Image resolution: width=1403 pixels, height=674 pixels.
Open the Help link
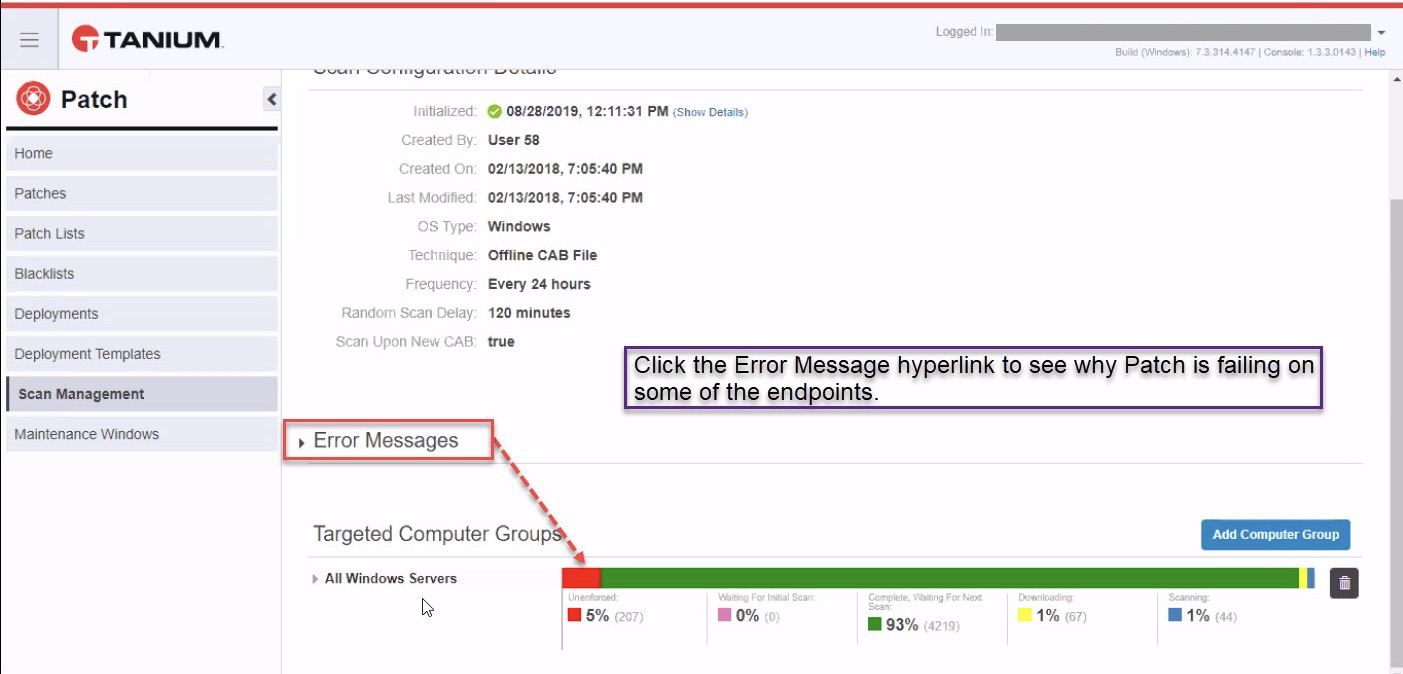tap(1375, 52)
